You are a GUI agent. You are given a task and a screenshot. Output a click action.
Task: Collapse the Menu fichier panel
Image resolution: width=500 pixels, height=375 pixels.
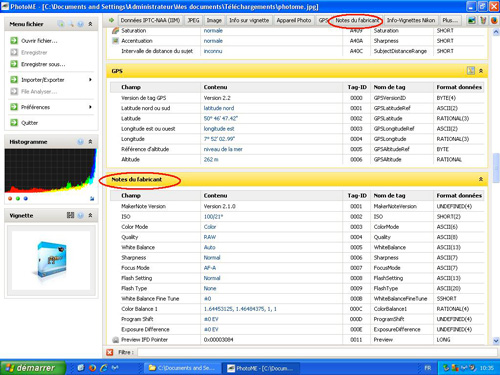pyautogui.click(x=90, y=24)
